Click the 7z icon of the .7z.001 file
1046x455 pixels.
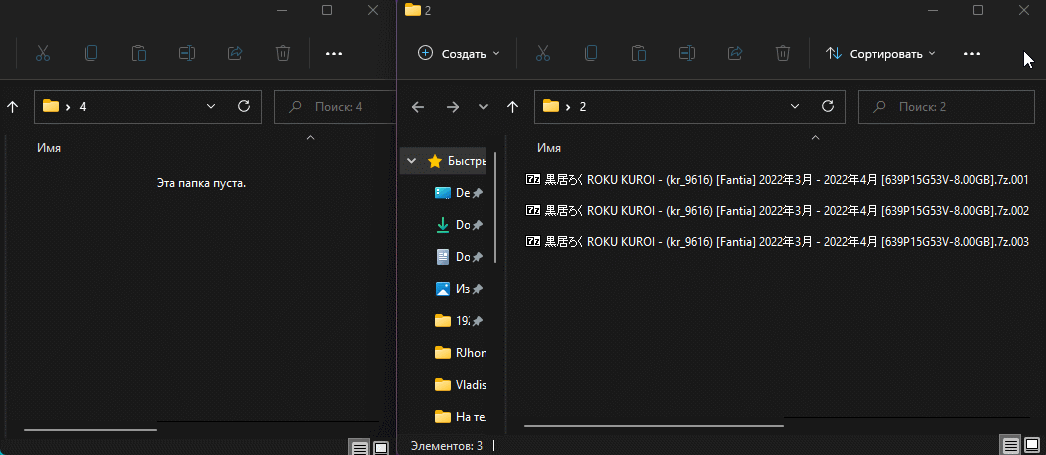(x=532, y=179)
